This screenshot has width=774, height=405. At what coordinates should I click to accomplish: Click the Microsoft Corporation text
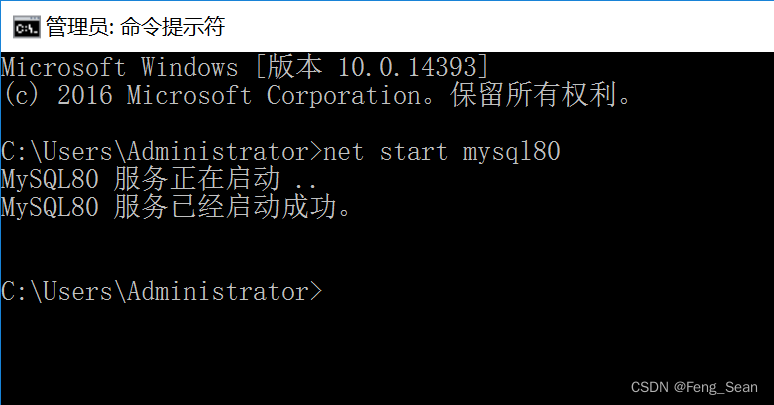click(273, 95)
